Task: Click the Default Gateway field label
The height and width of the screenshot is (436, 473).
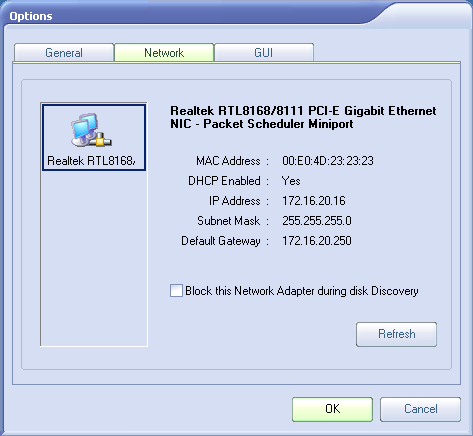Action: click(221, 241)
